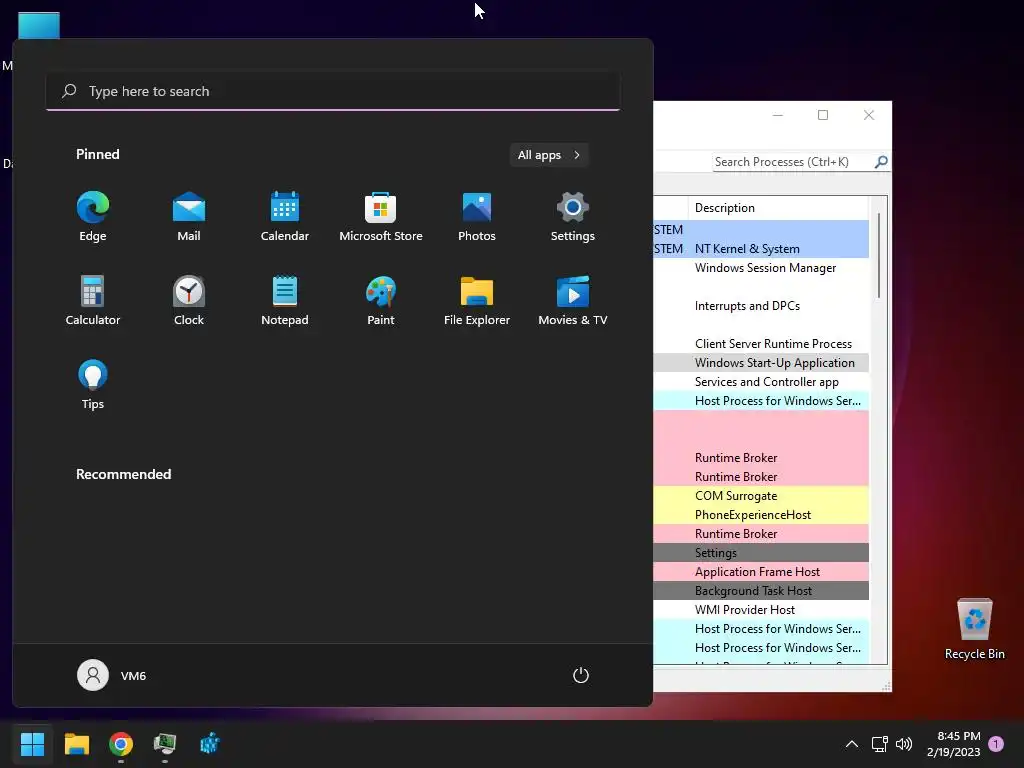
Task: Select the Background Task Host row
Action: click(x=761, y=590)
